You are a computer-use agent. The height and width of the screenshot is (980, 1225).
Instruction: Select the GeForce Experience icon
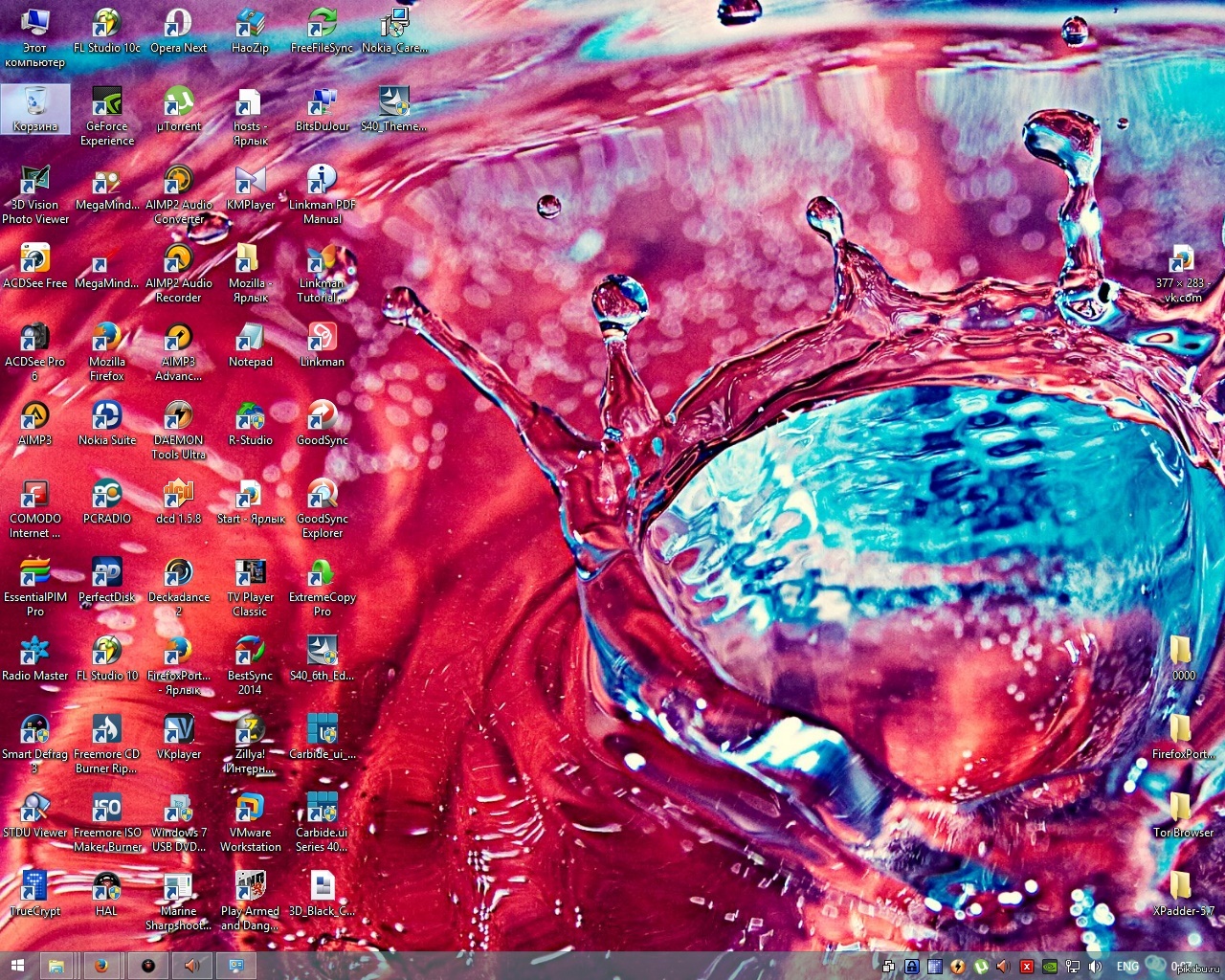[107, 116]
